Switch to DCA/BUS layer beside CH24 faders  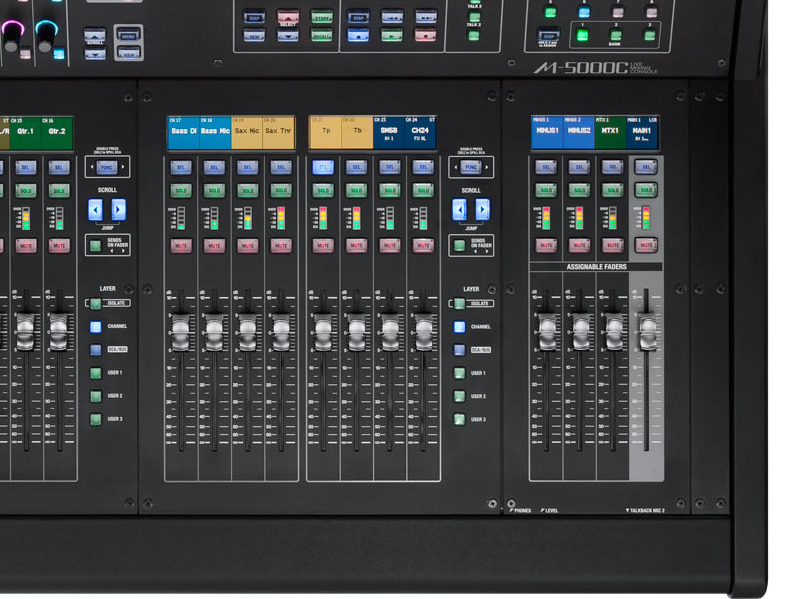(x=460, y=350)
